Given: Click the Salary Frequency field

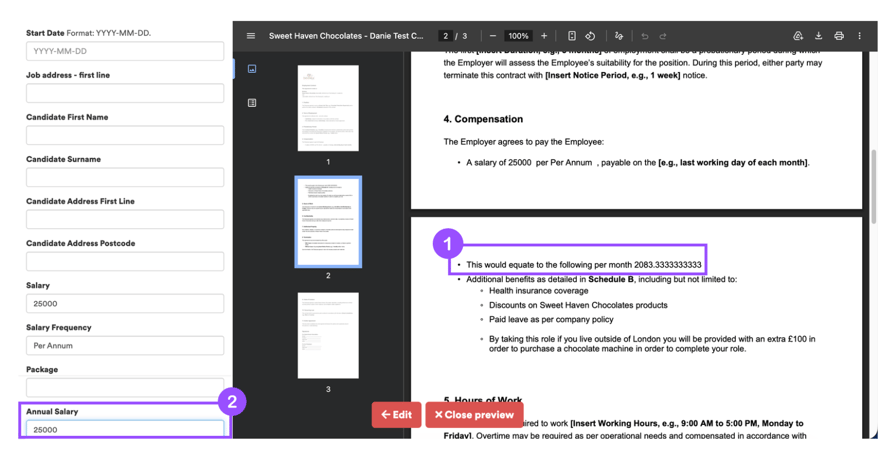Looking at the screenshot, I should pos(125,346).
